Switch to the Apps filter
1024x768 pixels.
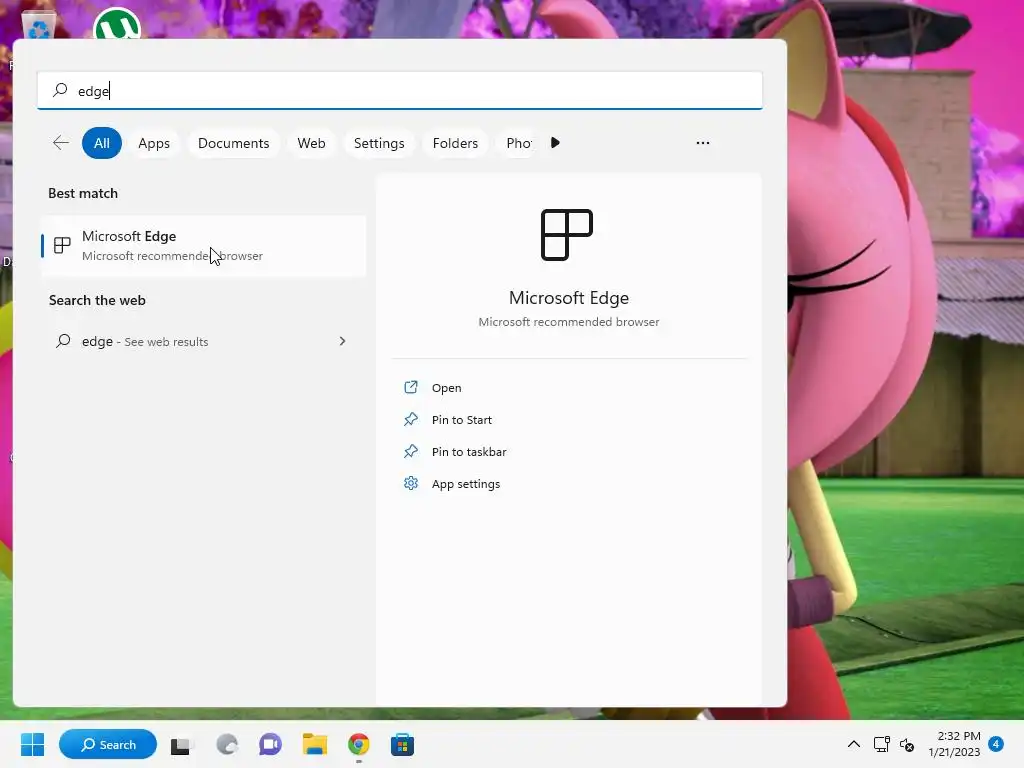(154, 143)
